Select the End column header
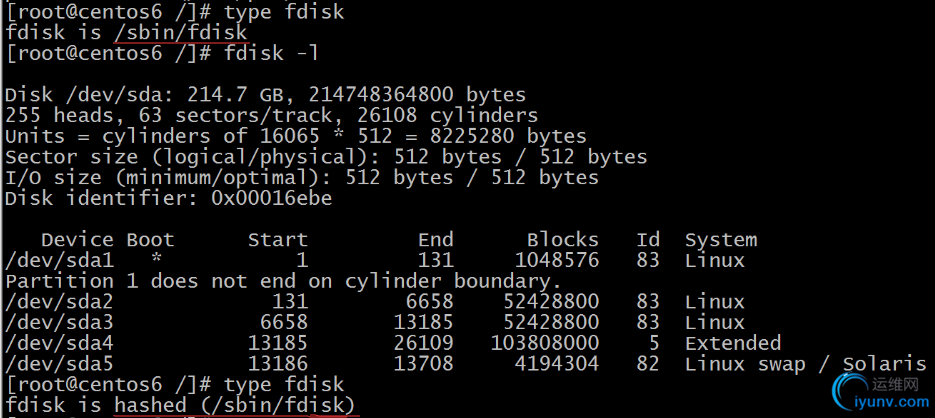This screenshot has width=935, height=418. (436, 240)
